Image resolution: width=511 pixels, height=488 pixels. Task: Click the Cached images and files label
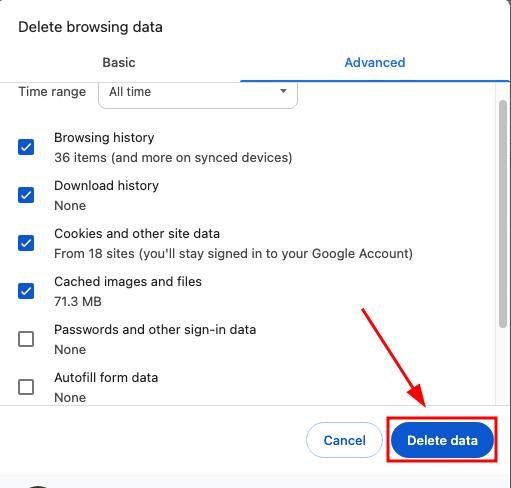tap(128, 281)
